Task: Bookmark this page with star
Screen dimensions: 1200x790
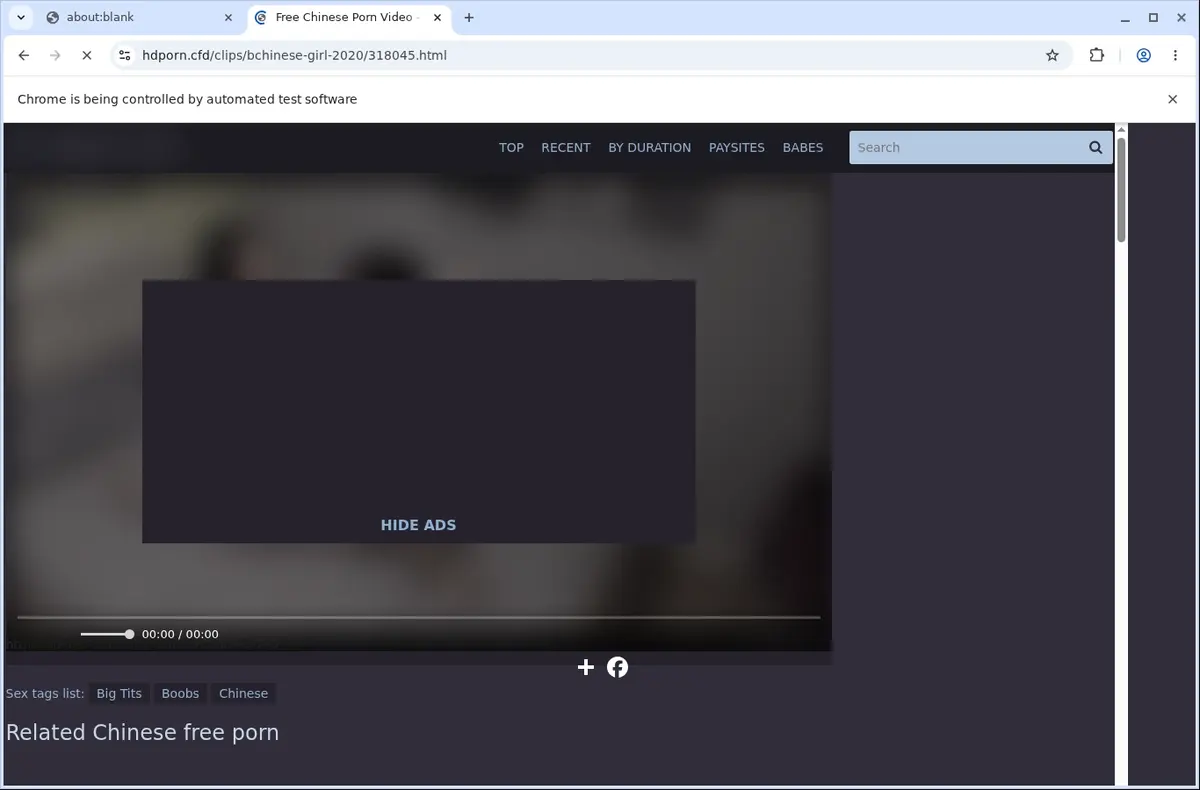Action: [x=1052, y=55]
